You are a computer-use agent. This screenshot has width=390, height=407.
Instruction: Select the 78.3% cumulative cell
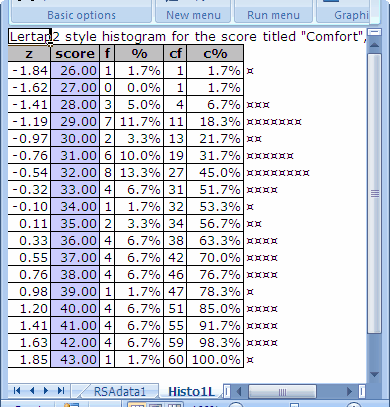215,291
